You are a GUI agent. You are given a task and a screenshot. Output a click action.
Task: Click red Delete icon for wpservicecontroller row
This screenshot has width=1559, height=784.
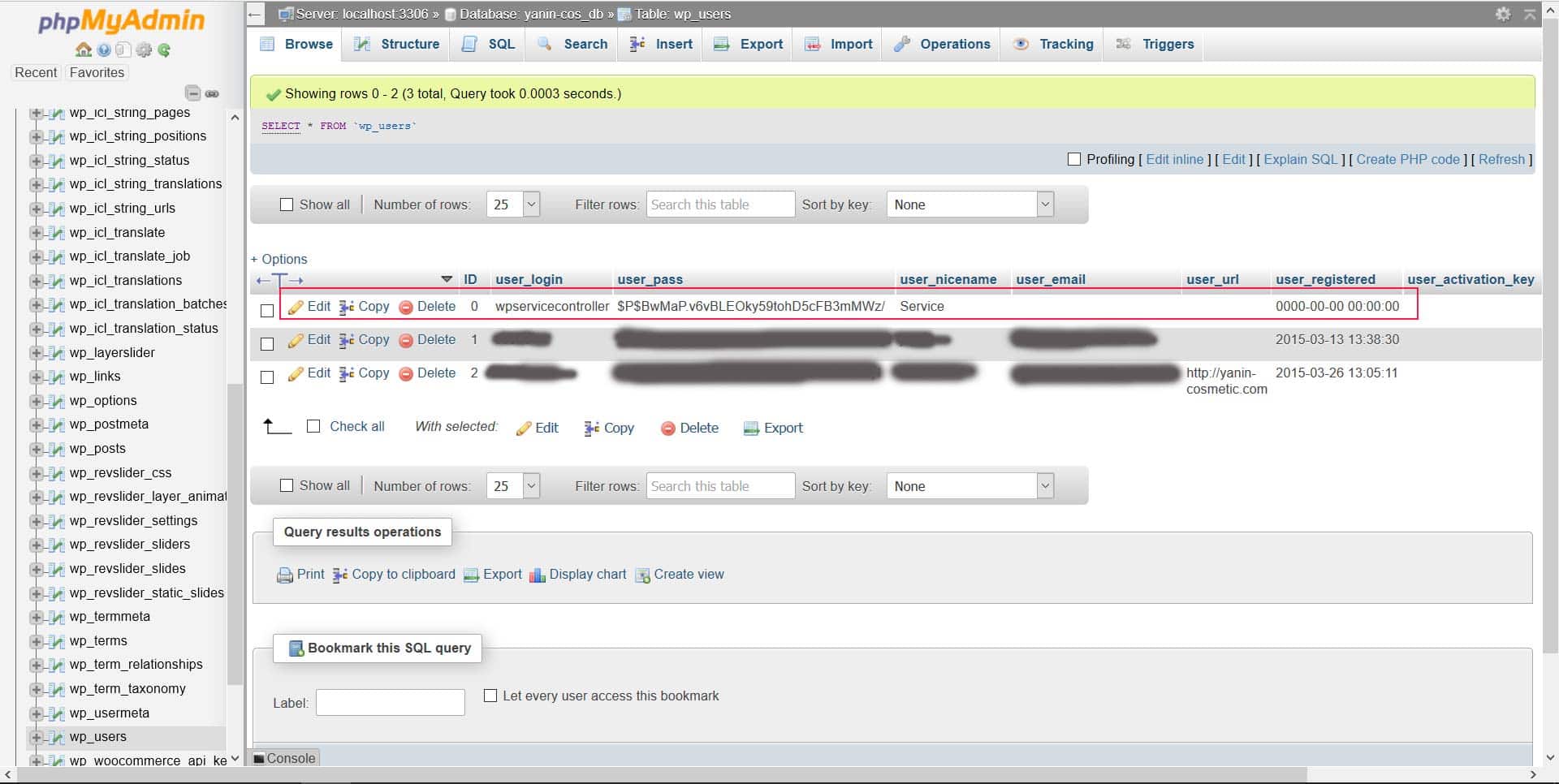pyautogui.click(x=406, y=307)
